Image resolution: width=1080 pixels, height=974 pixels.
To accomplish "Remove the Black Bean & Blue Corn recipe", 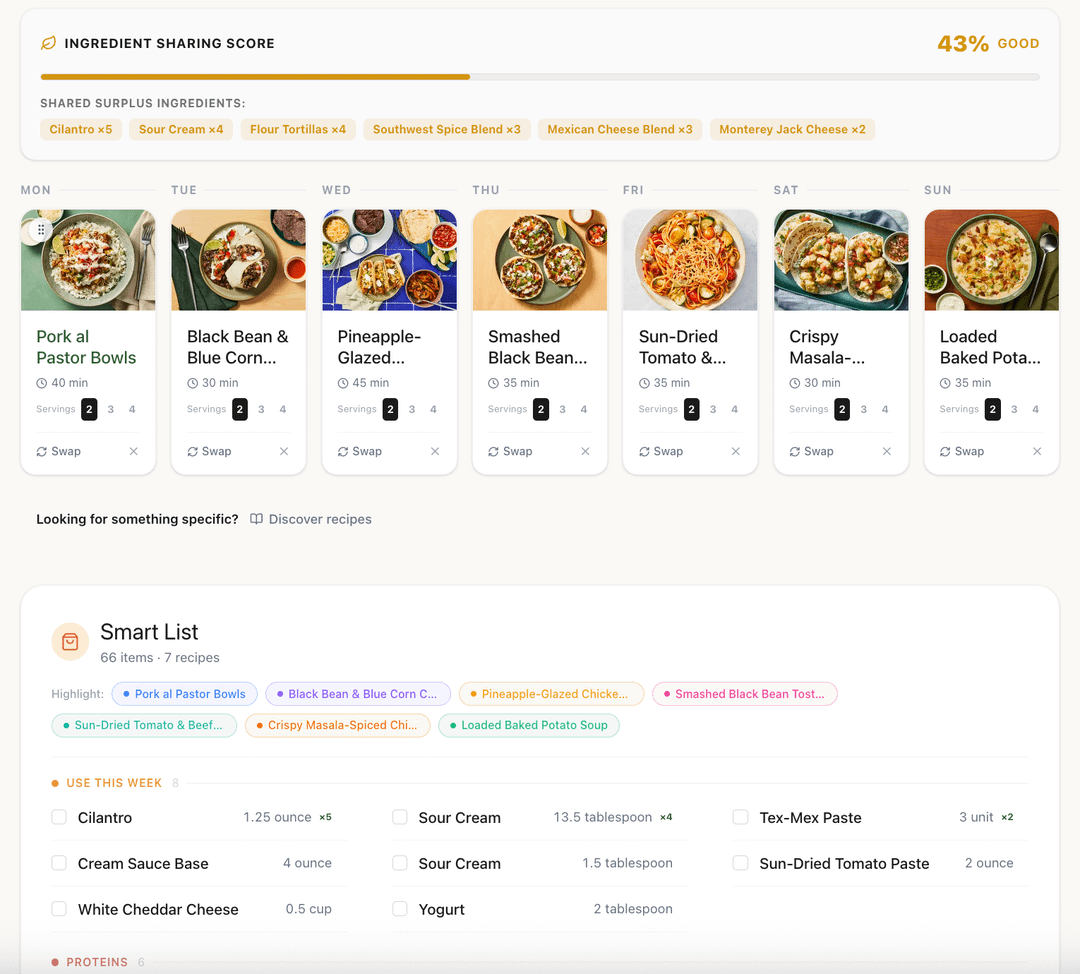I will [x=284, y=452].
